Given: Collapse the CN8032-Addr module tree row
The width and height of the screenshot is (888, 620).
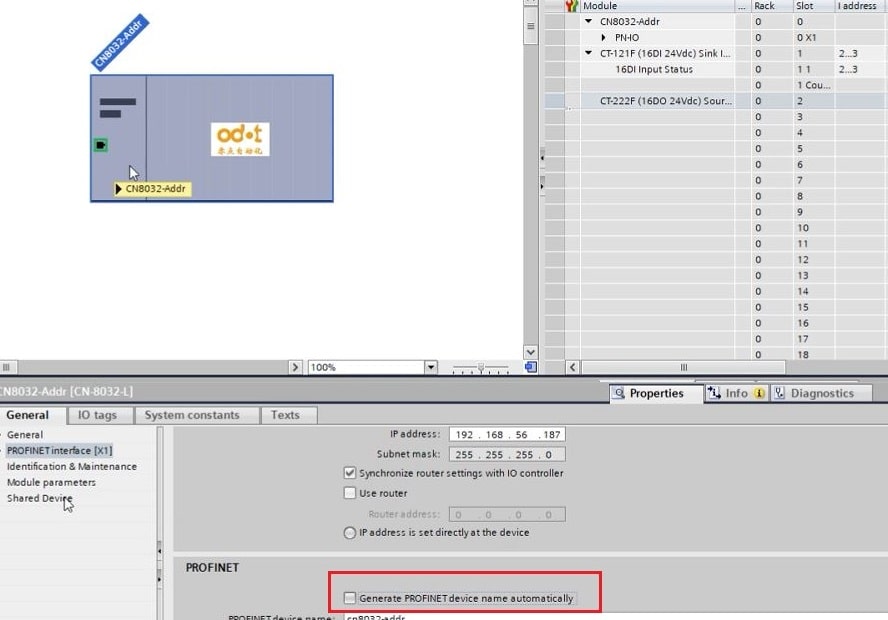Looking at the screenshot, I should point(589,21).
